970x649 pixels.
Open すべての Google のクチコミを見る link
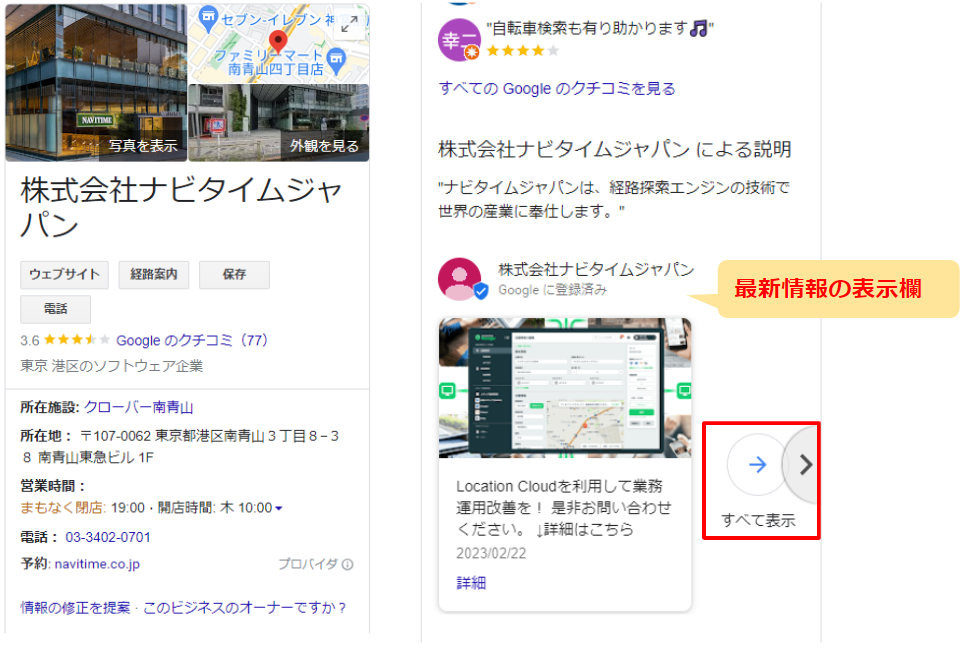[x=557, y=89]
